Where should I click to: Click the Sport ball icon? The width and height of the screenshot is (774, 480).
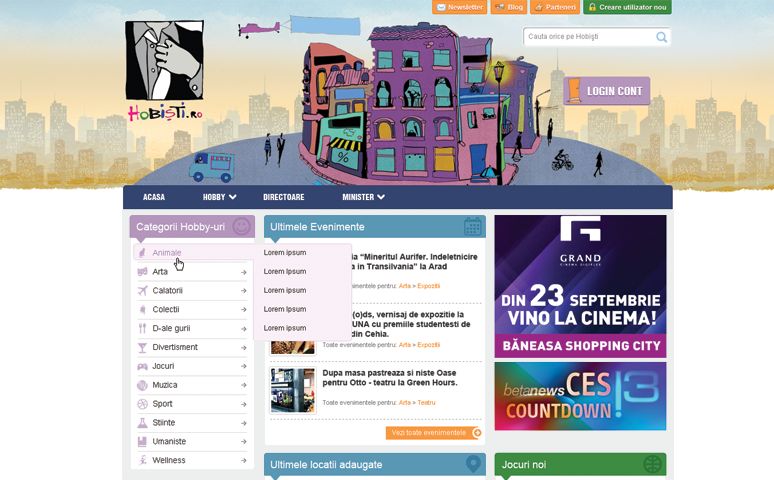tap(142, 404)
